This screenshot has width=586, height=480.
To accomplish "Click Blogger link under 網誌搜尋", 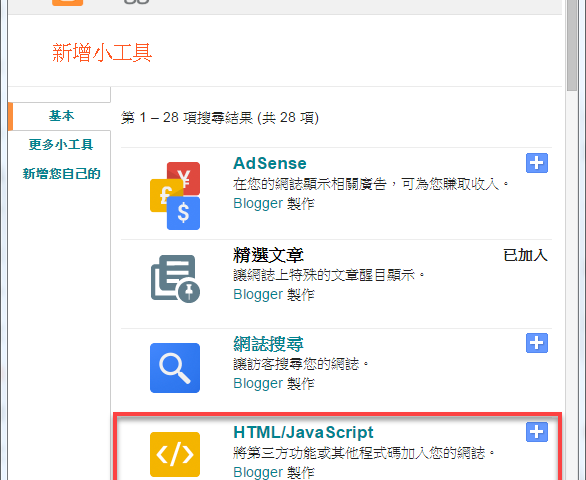I will click(x=258, y=384).
